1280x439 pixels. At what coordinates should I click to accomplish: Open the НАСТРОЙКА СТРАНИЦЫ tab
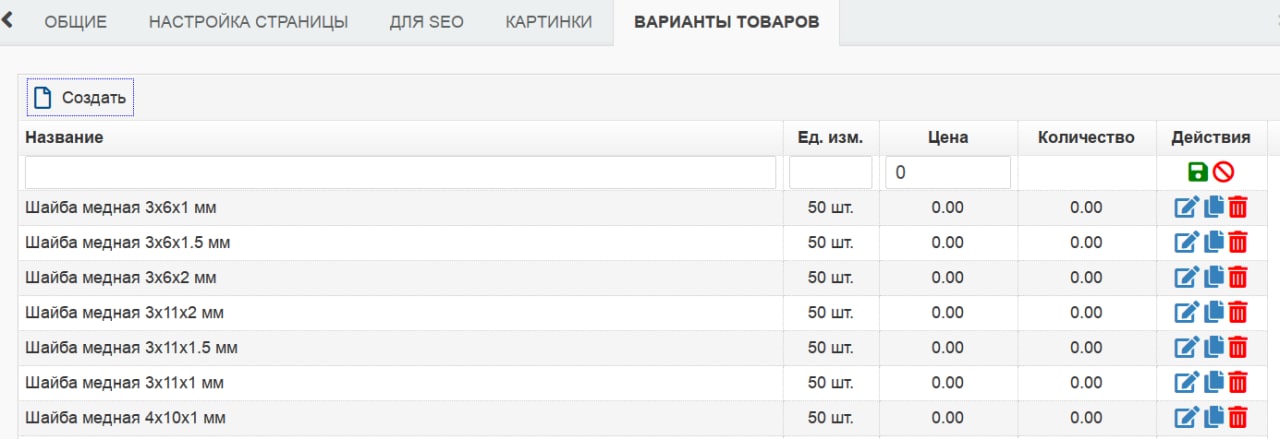click(x=248, y=22)
